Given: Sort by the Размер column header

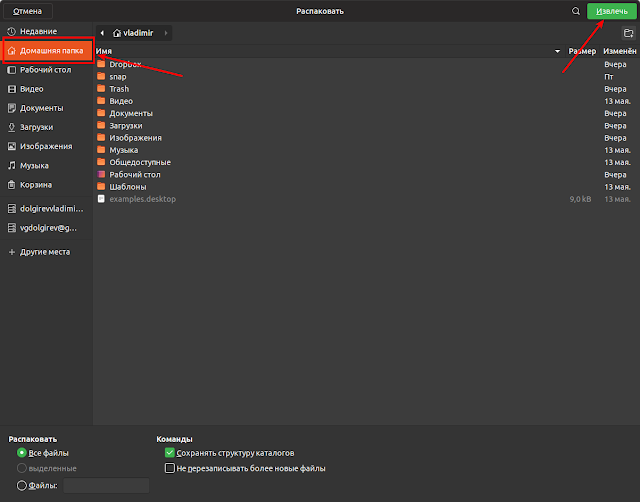Looking at the screenshot, I should click(x=582, y=51).
